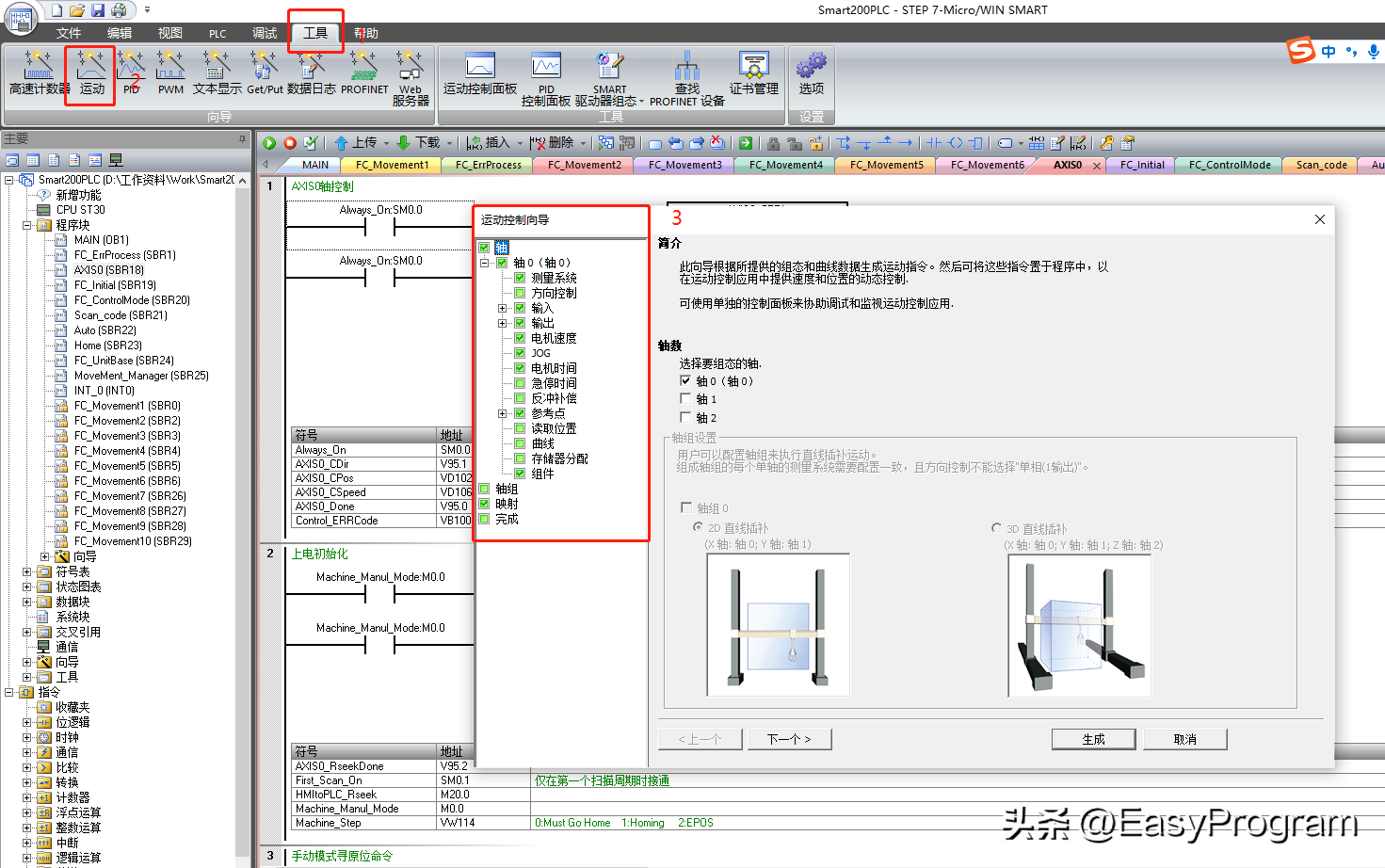Expand the 参考点 wizard tree node
This screenshot has height=868, width=1385.
503,413
